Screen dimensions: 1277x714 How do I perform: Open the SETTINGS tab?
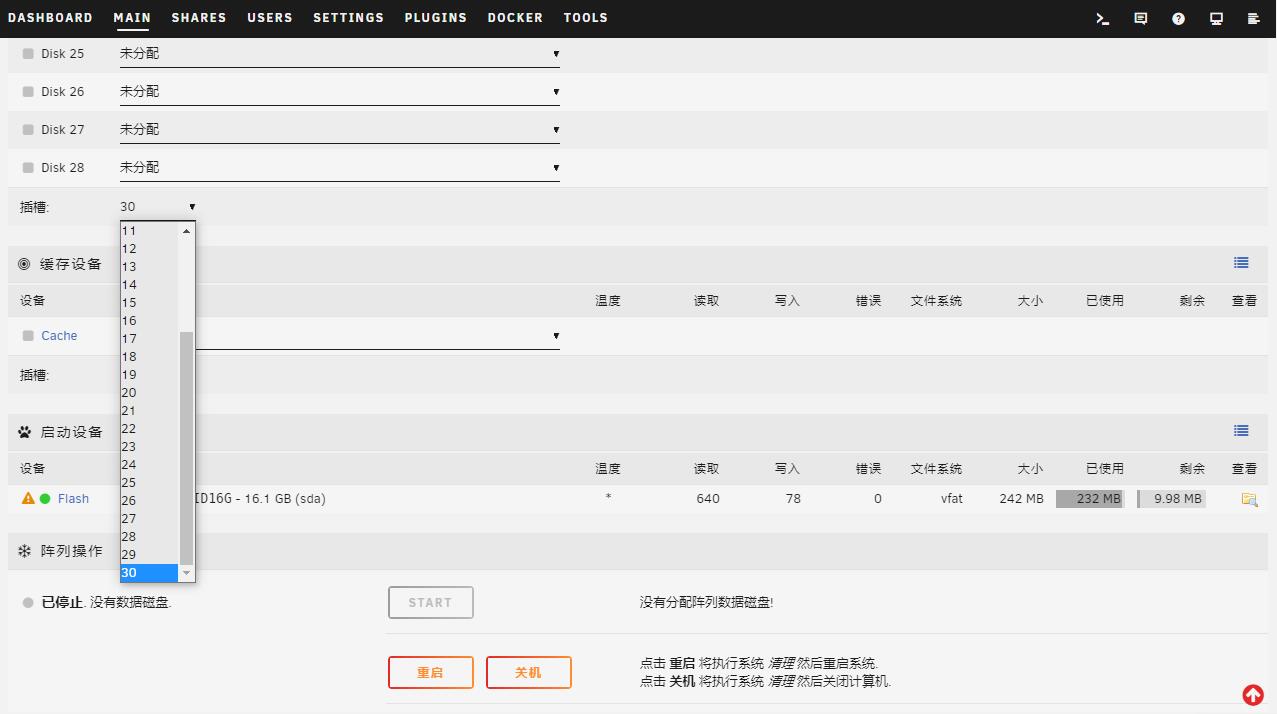[x=348, y=18]
